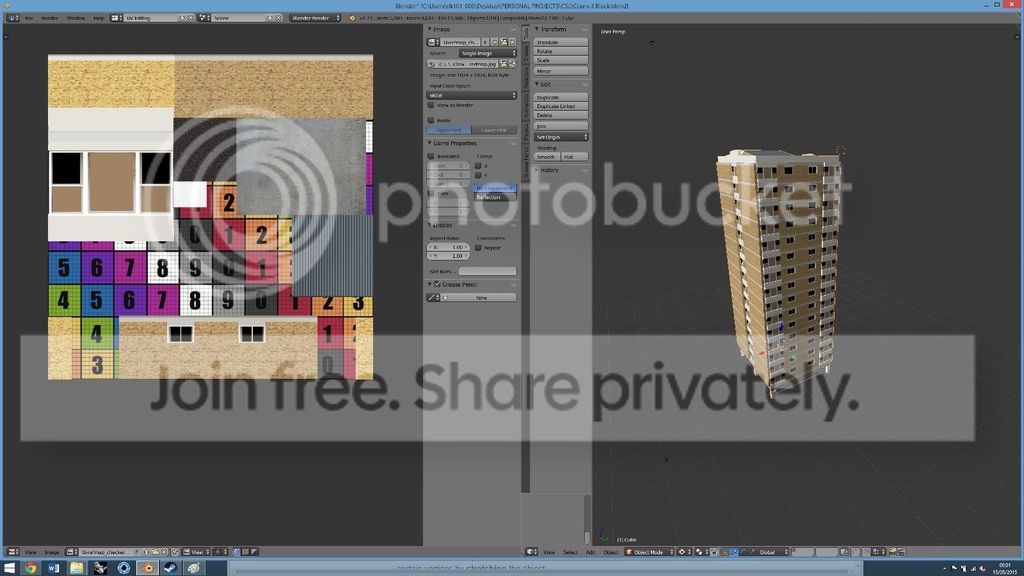Open Microsoft Word from taskbar
1024x576 pixels.
coord(54,568)
